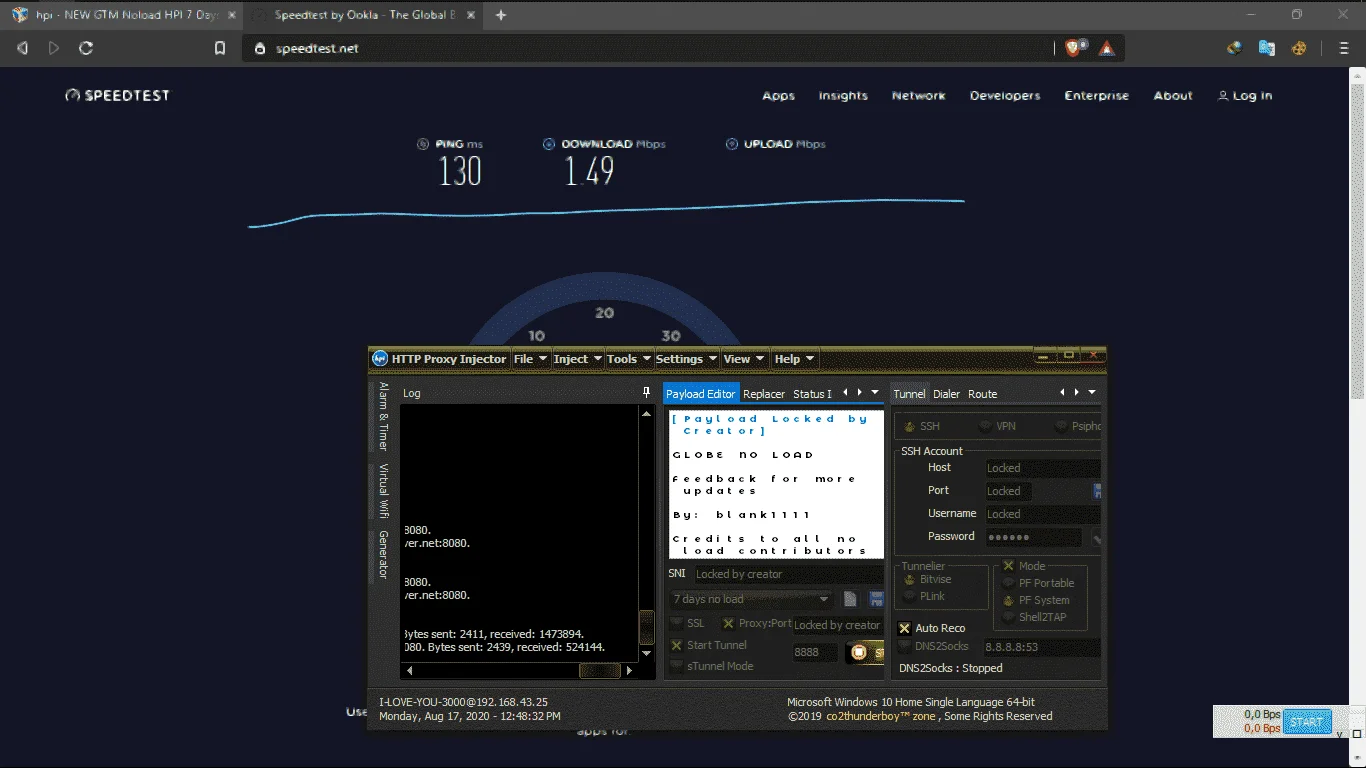Open the Brave Shields lion icon
Screen dimensions: 1366x768
coord(1074,48)
